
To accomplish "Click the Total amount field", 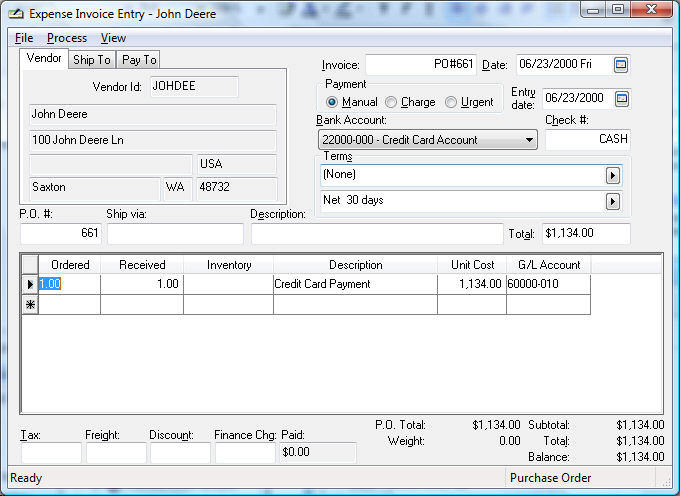I will [586, 233].
